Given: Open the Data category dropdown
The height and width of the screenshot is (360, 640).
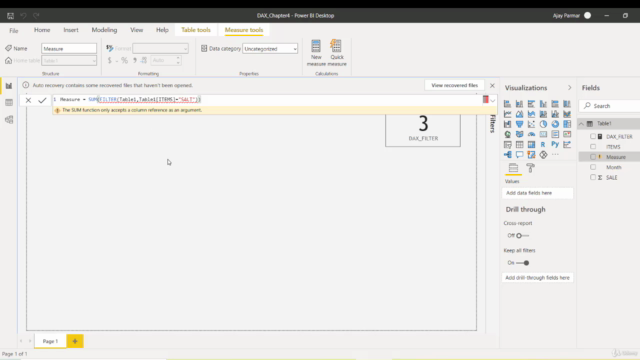Looking at the screenshot, I should coord(270,49).
